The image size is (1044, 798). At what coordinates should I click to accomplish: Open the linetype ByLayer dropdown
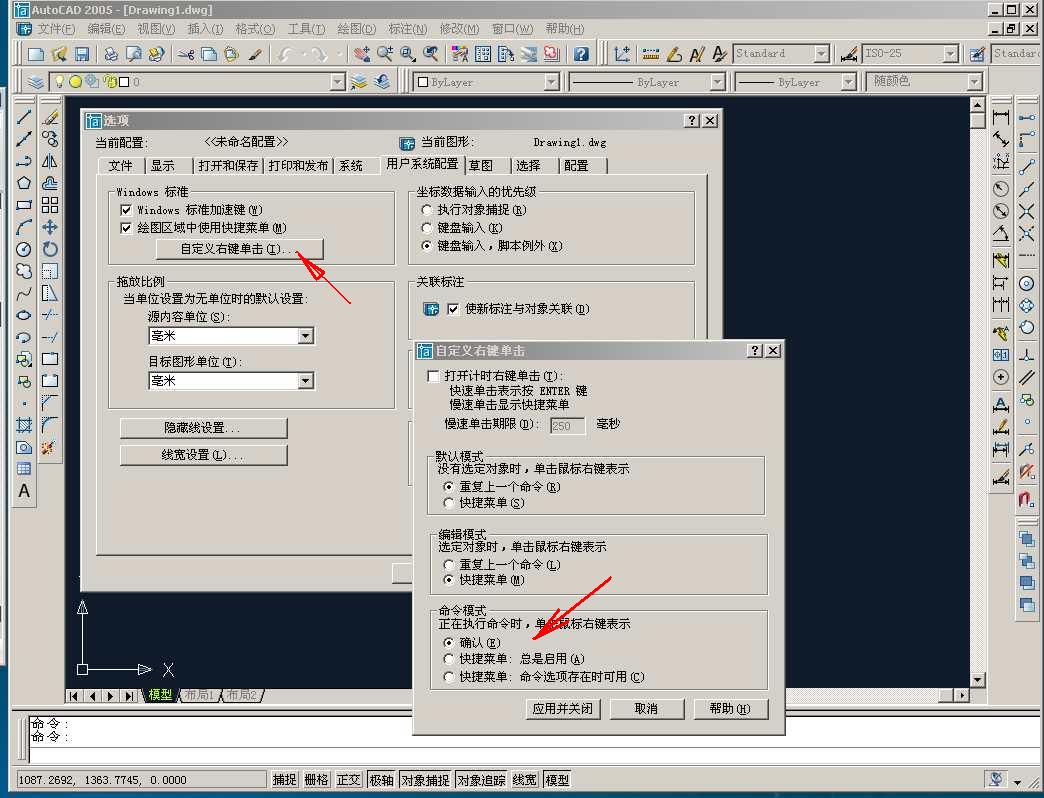click(717, 82)
